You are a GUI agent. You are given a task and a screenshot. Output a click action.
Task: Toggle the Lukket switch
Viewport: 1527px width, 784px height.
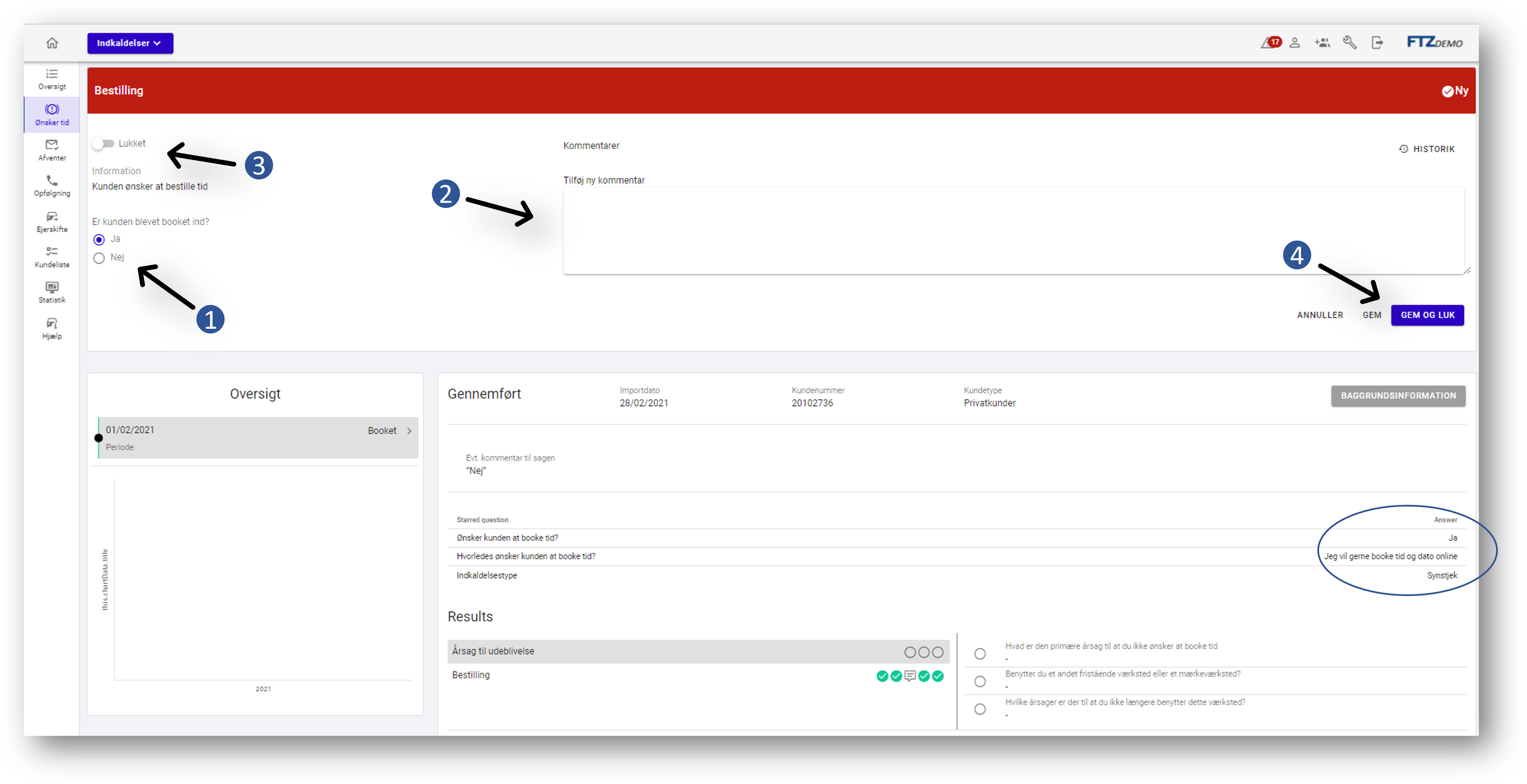(x=103, y=144)
